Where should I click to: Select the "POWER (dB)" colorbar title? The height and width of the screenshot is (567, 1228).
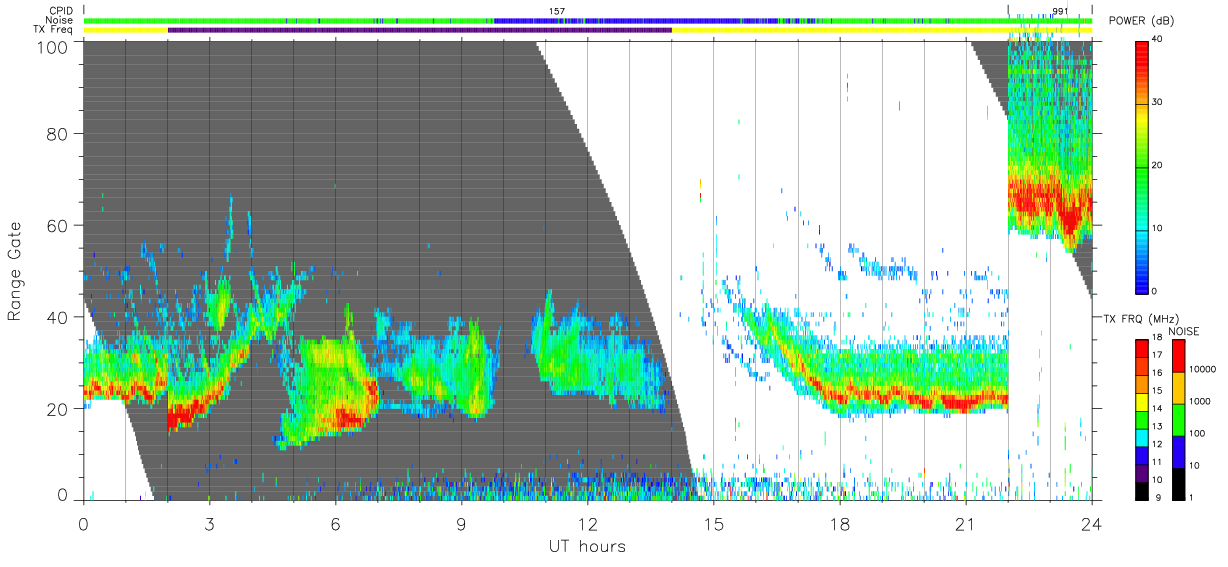[1142, 21]
